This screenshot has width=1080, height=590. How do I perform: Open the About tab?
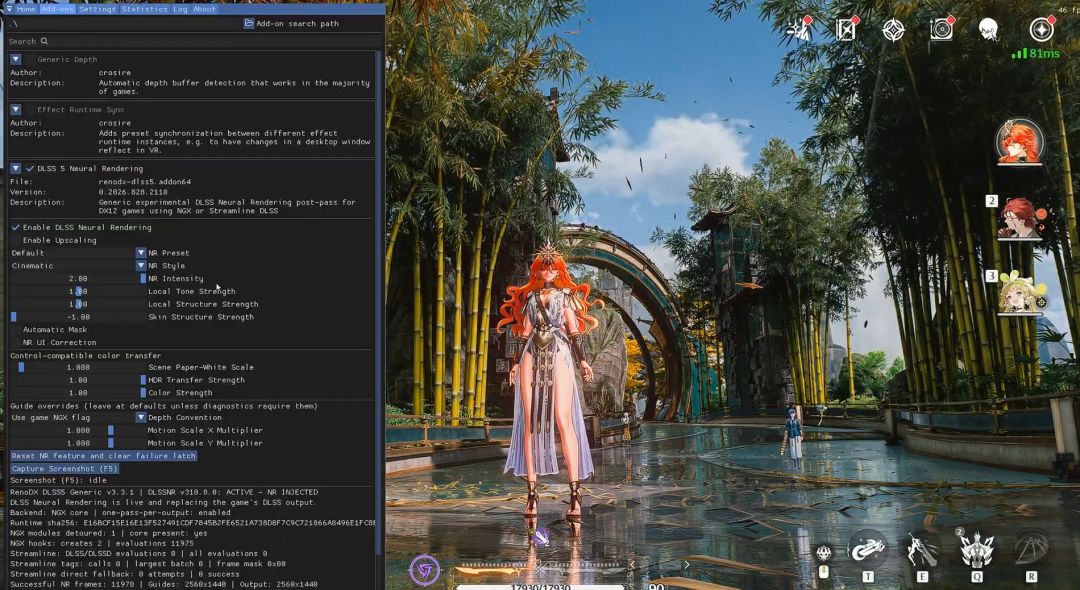pyautogui.click(x=205, y=10)
